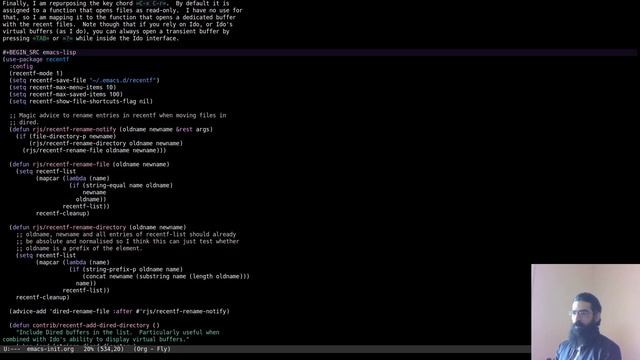Viewport: 640px width, 360px height.
Task: Click the ';; oldname is a prefix' comment
Action: 79,248
